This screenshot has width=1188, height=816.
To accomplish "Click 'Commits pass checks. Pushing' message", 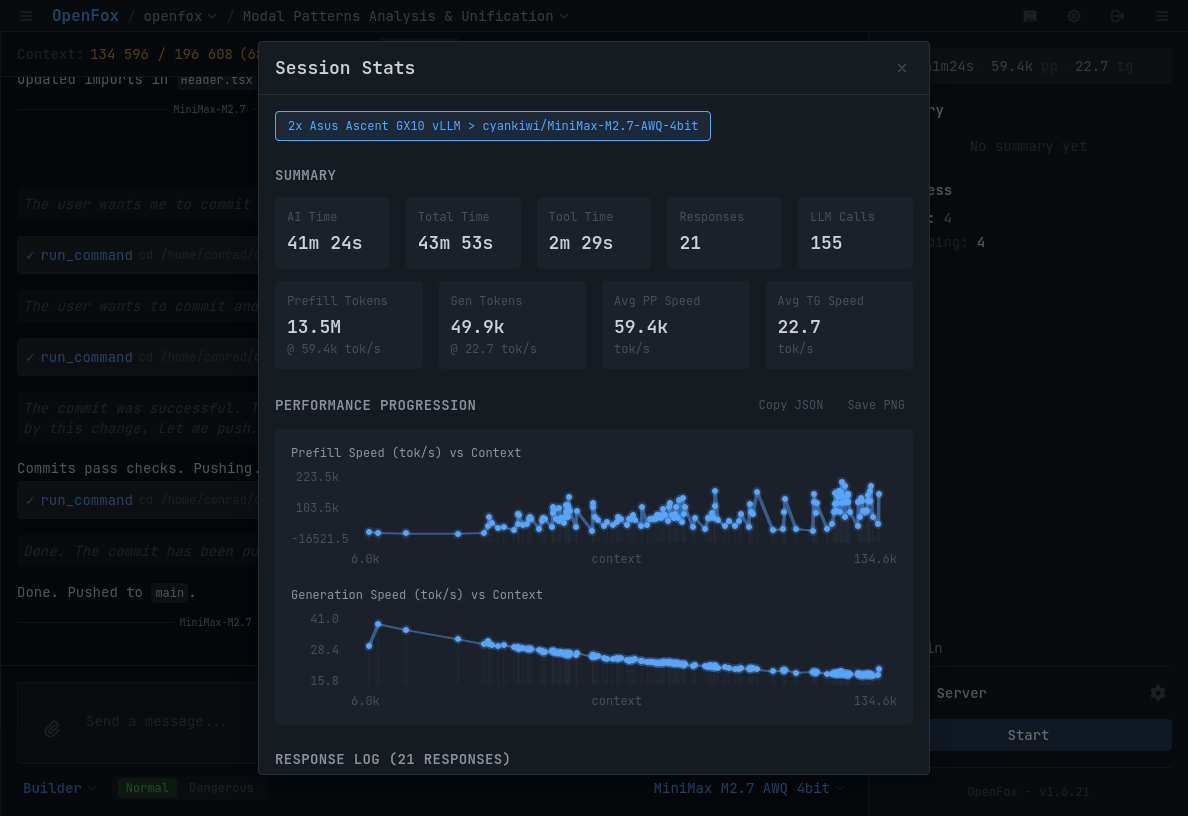I will click(138, 468).
